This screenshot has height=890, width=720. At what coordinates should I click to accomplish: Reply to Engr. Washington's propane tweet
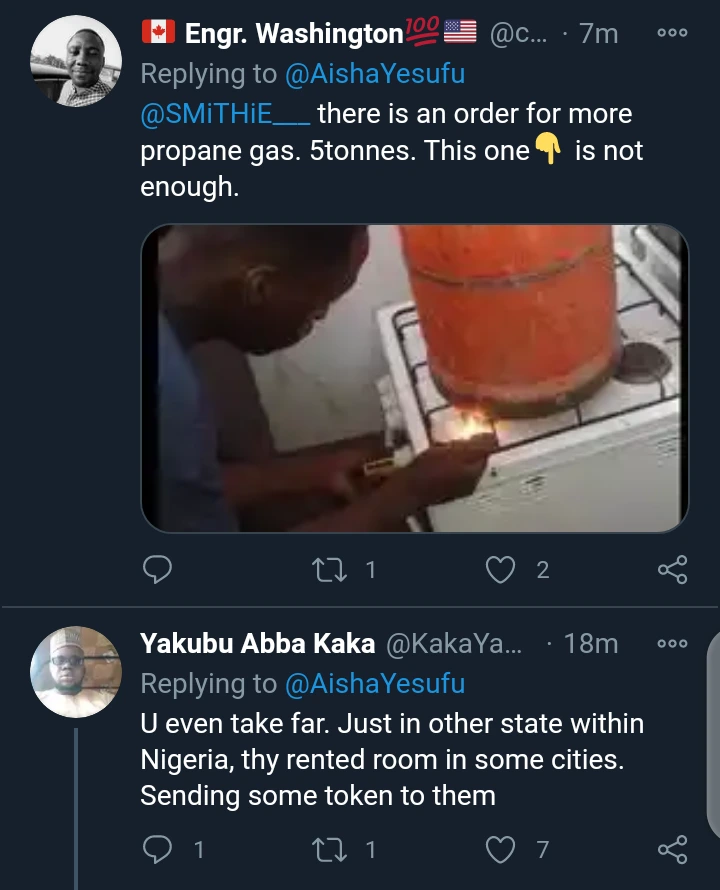pyautogui.click(x=157, y=570)
